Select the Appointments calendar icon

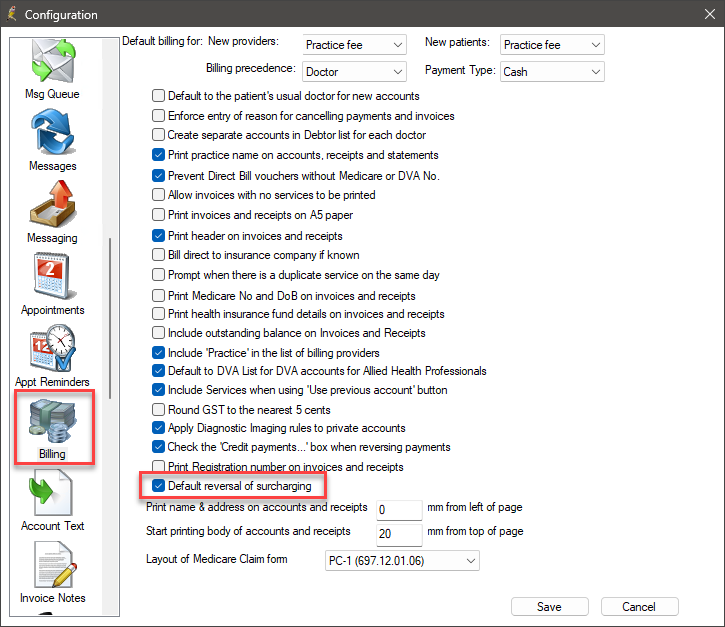[x=52, y=278]
